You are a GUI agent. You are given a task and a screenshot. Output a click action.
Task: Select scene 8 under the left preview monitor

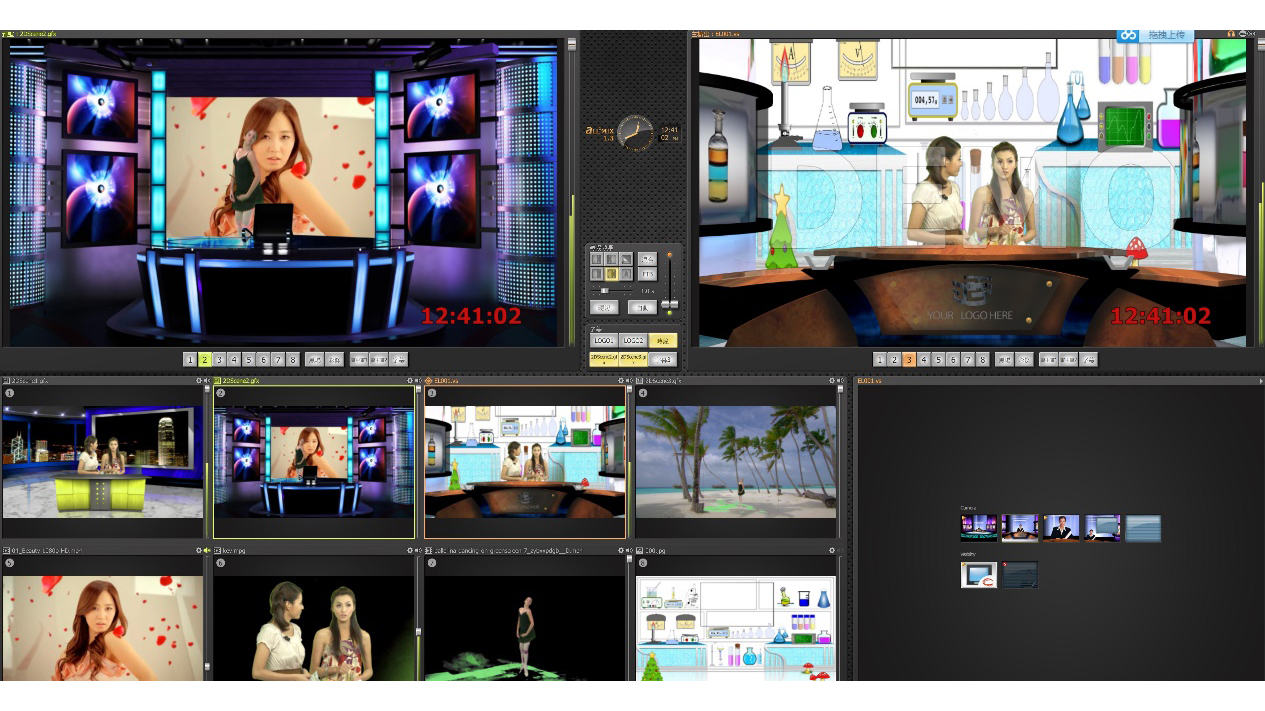tap(293, 360)
